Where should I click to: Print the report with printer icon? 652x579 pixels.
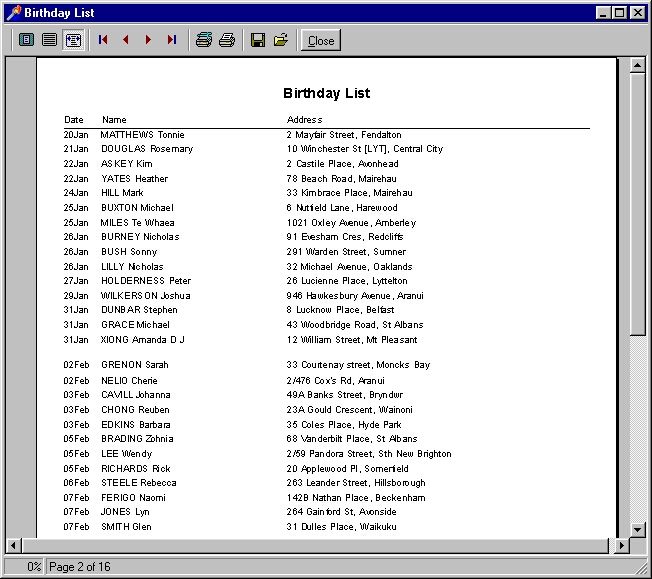pyautogui.click(x=227, y=40)
